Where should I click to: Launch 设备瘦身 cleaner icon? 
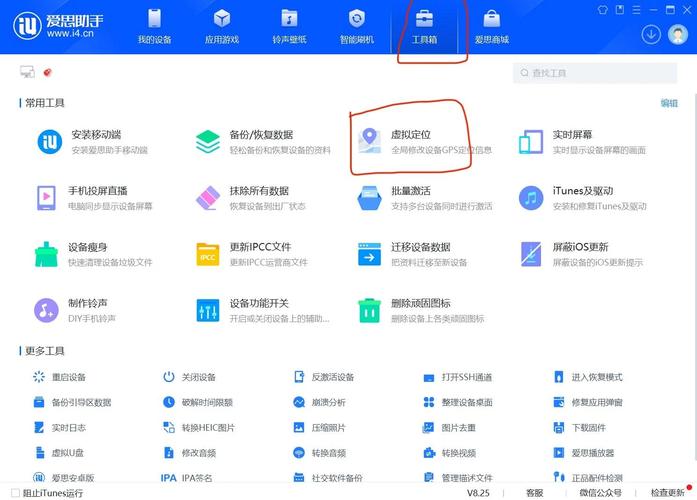[x=46, y=254]
